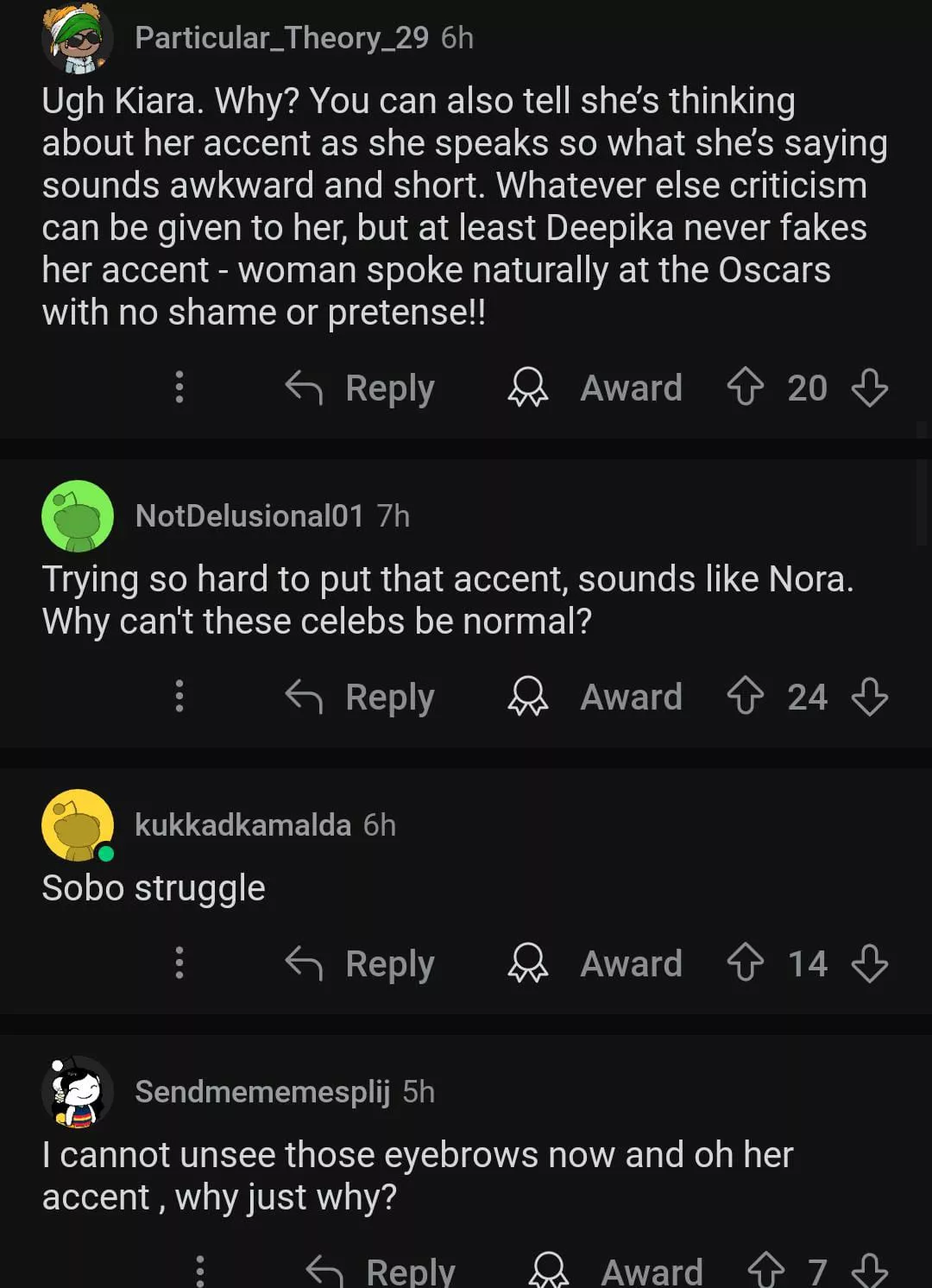Reply to NotDelusional01's comment
Image resolution: width=932 pixels, height=1288 pixels.
pos(360,697)
